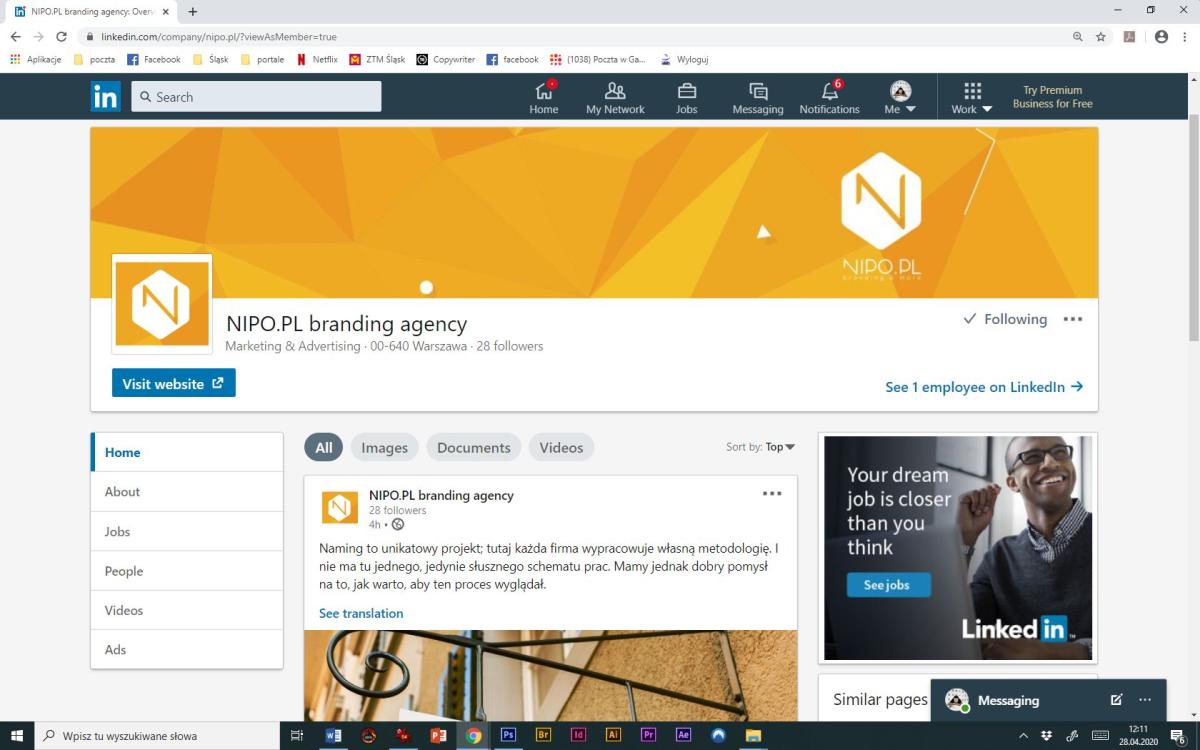Image resolution: width=1200 pixels, height=750 pixels.
Task: Open About in the left sidebar
Action: tap(123, 492)
